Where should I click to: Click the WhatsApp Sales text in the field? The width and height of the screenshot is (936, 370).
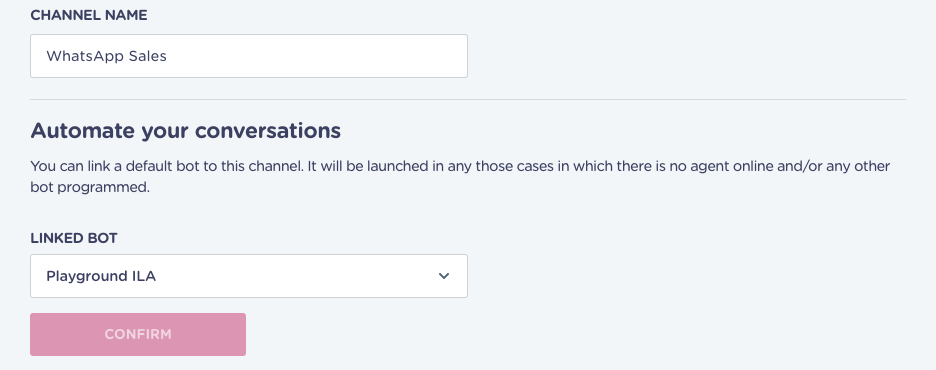tap(106, 56)
